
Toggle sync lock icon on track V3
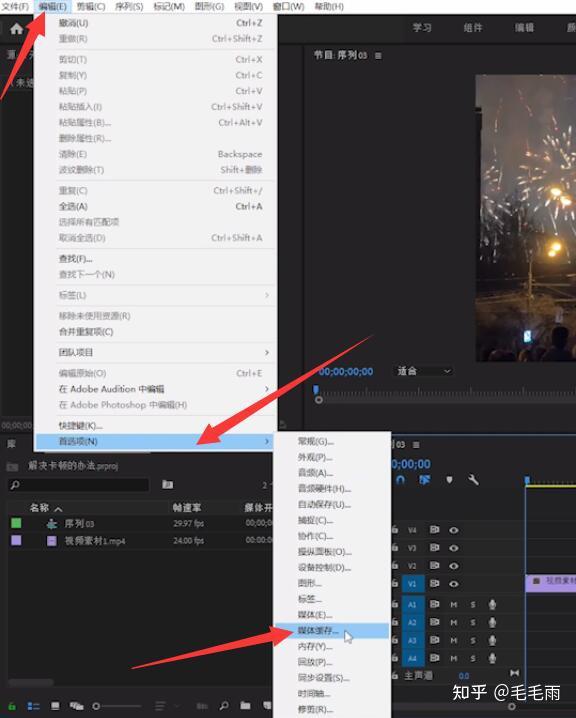434,548
